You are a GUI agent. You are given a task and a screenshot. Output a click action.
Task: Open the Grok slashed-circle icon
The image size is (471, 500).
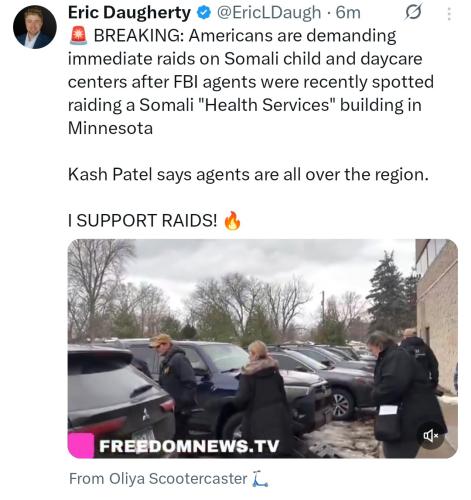413,13
